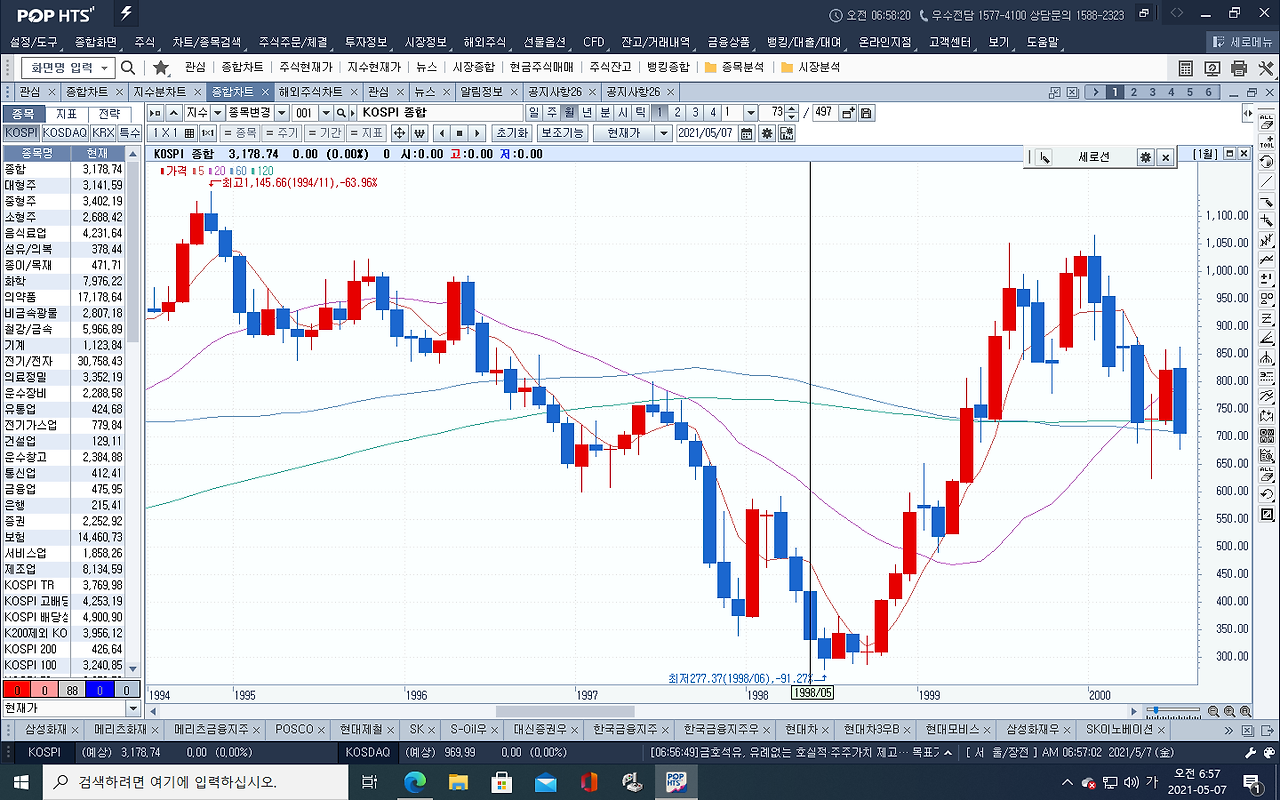Open the 주식 menu
Screen dimensions: 1280x800
coord(144,42)
